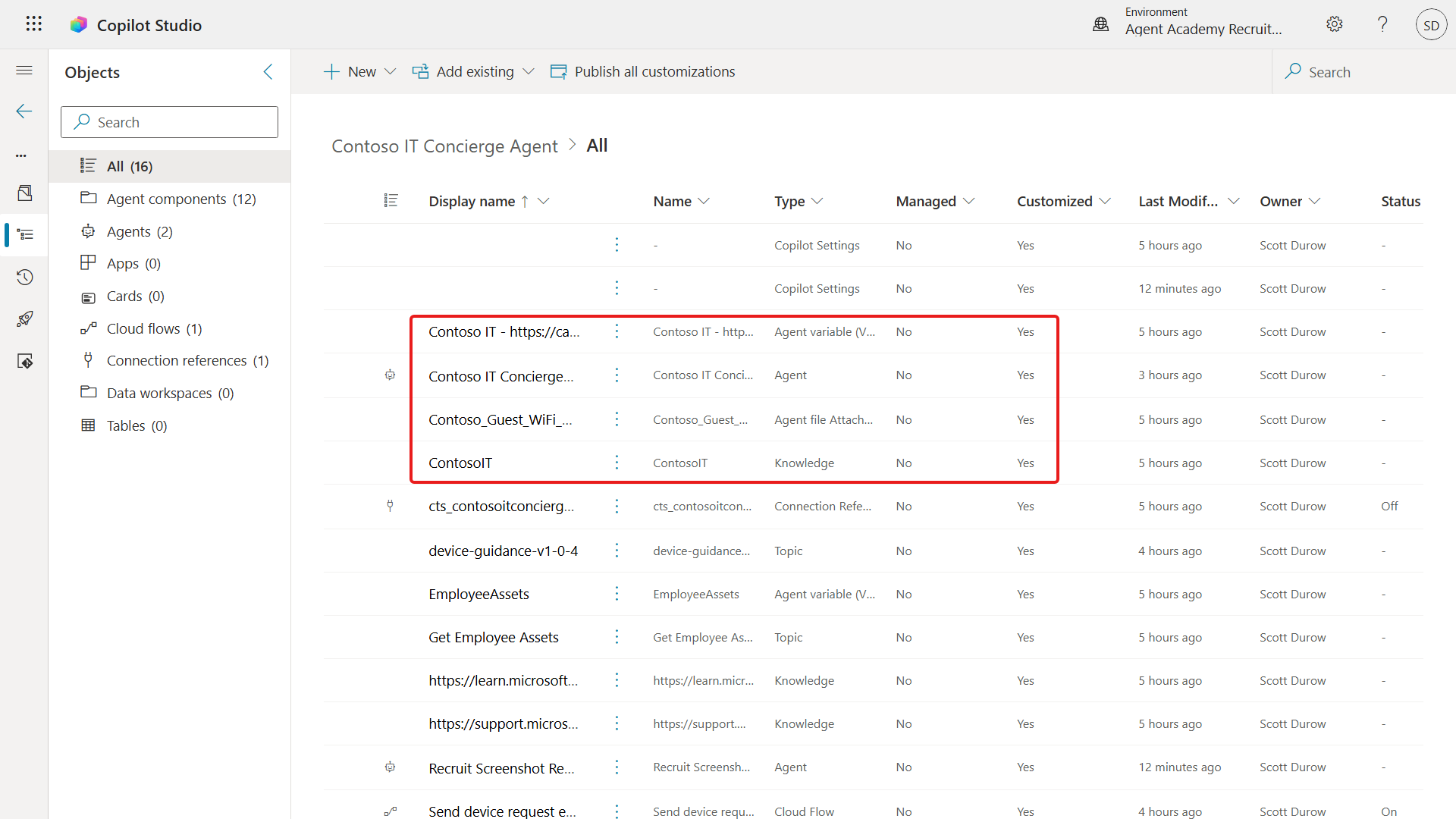This screenshot has height=819, width=1456.
Task: Open the help question mark icon
Action: click(x=1382, y=24)
